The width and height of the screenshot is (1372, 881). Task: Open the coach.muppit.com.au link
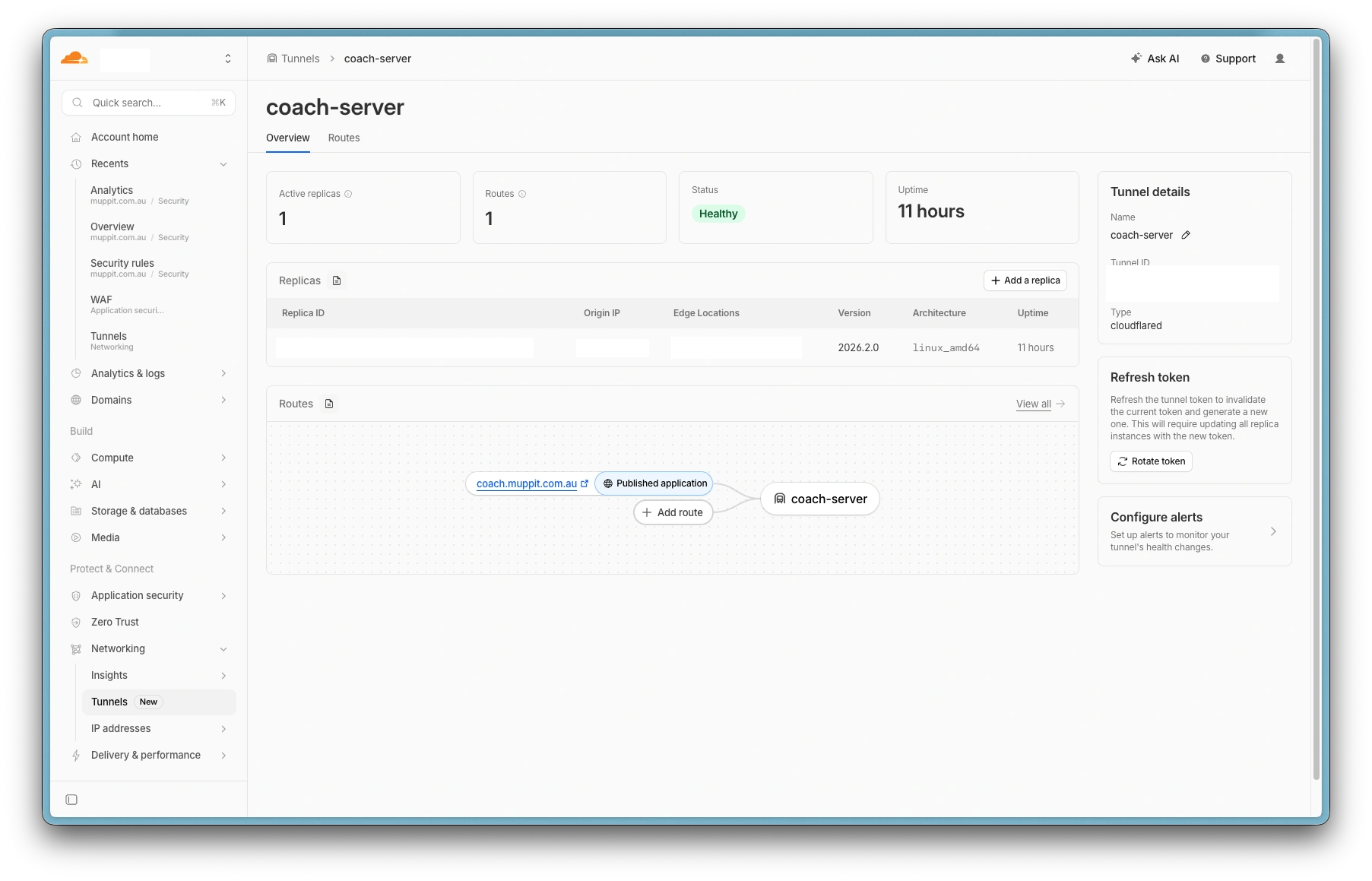[x=527, y=483]
